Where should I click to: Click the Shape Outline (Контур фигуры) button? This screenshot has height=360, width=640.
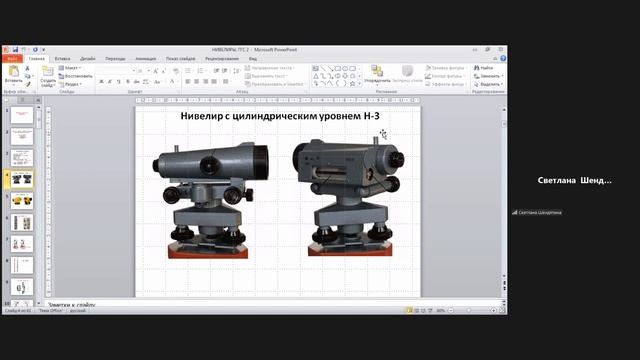tap(444, 76)
